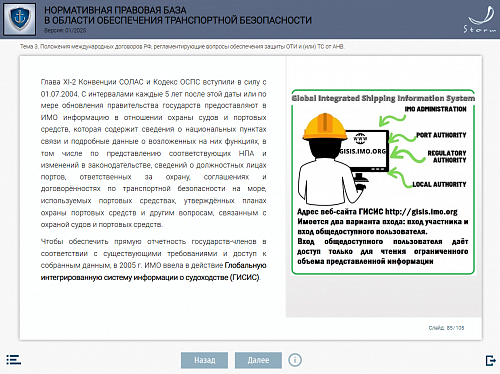Click the LOCAL AUTHORITY label
Viewport: 500px width, 374px height.
439,184
